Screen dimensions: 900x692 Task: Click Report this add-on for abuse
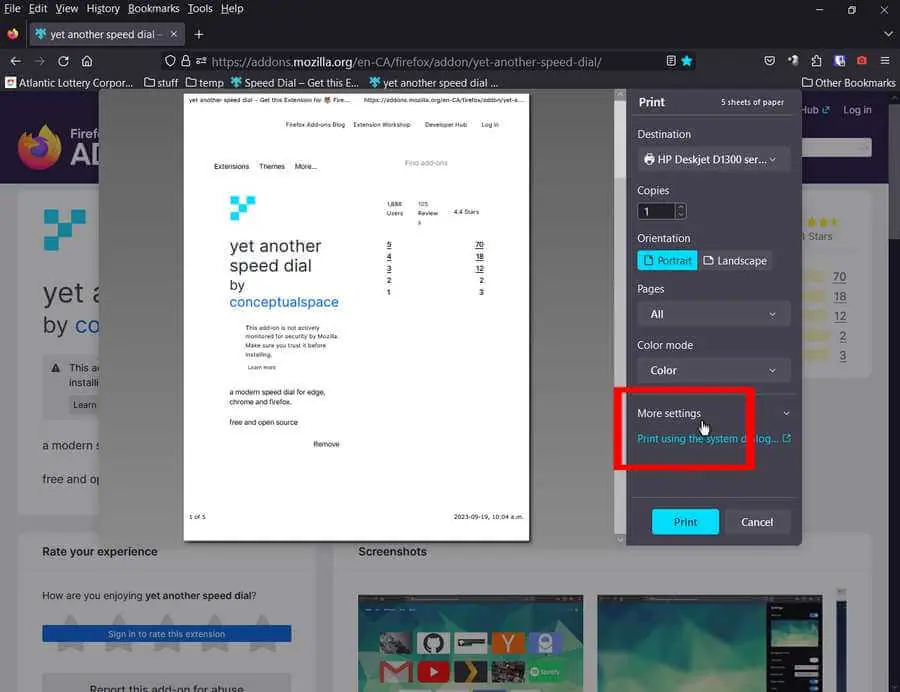166,687
